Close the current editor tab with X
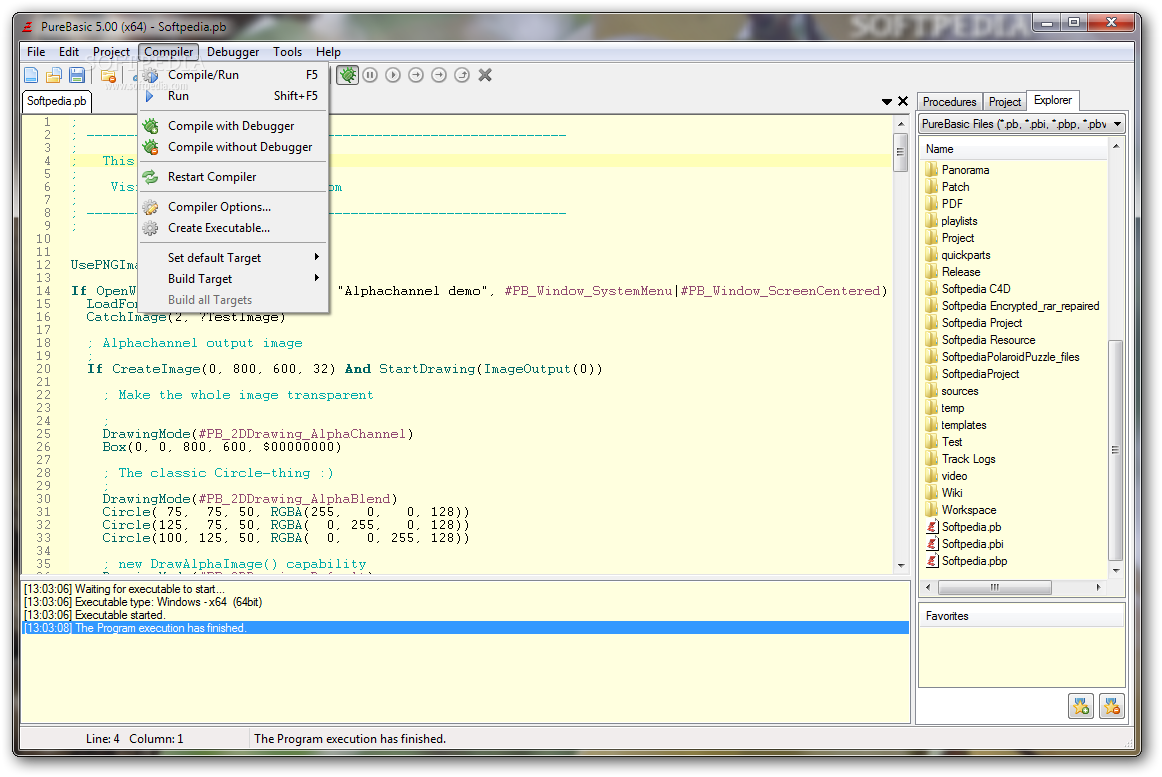 (x=903, y=102)
